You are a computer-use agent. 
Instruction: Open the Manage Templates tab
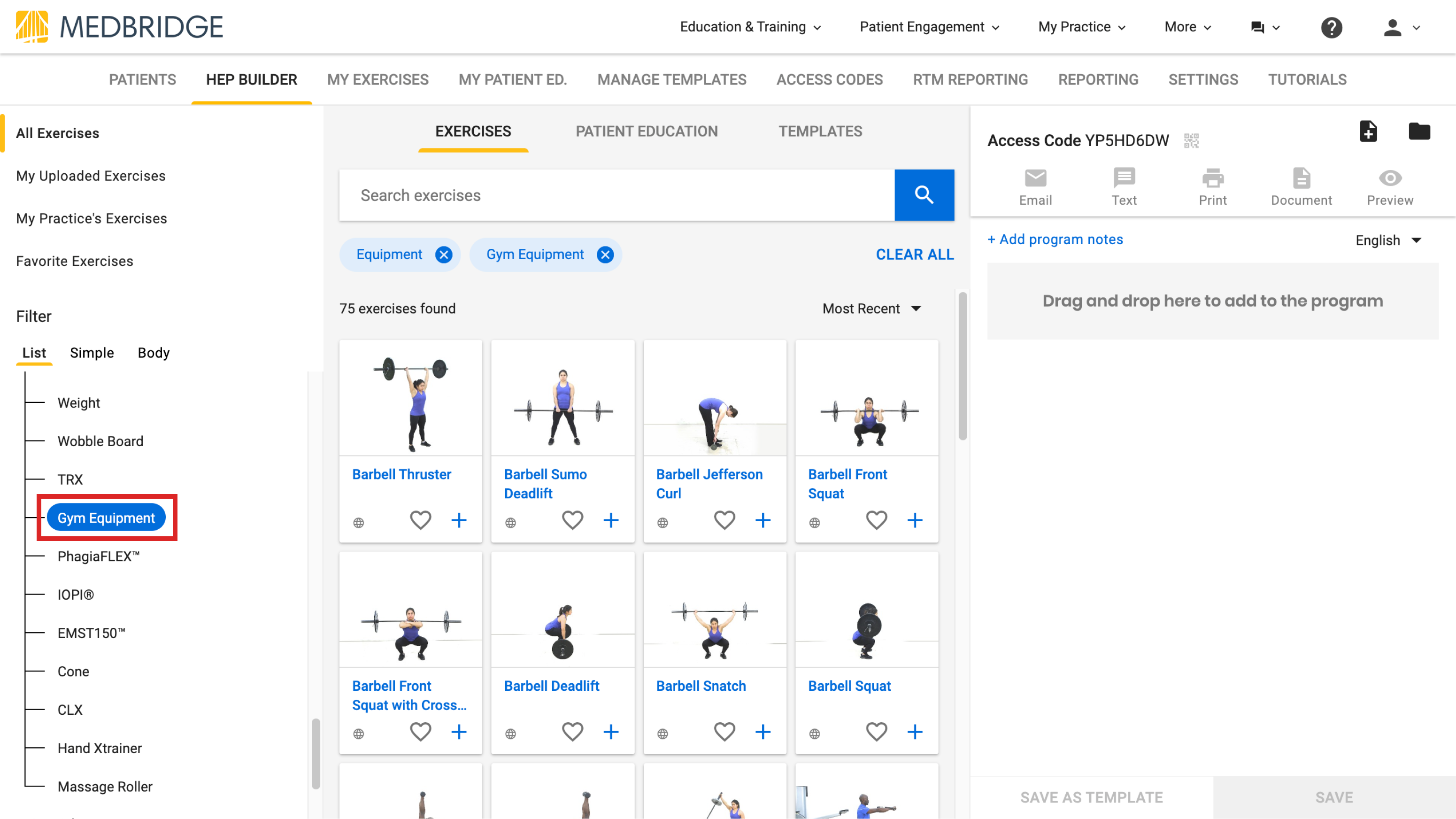tap(671, 80)
